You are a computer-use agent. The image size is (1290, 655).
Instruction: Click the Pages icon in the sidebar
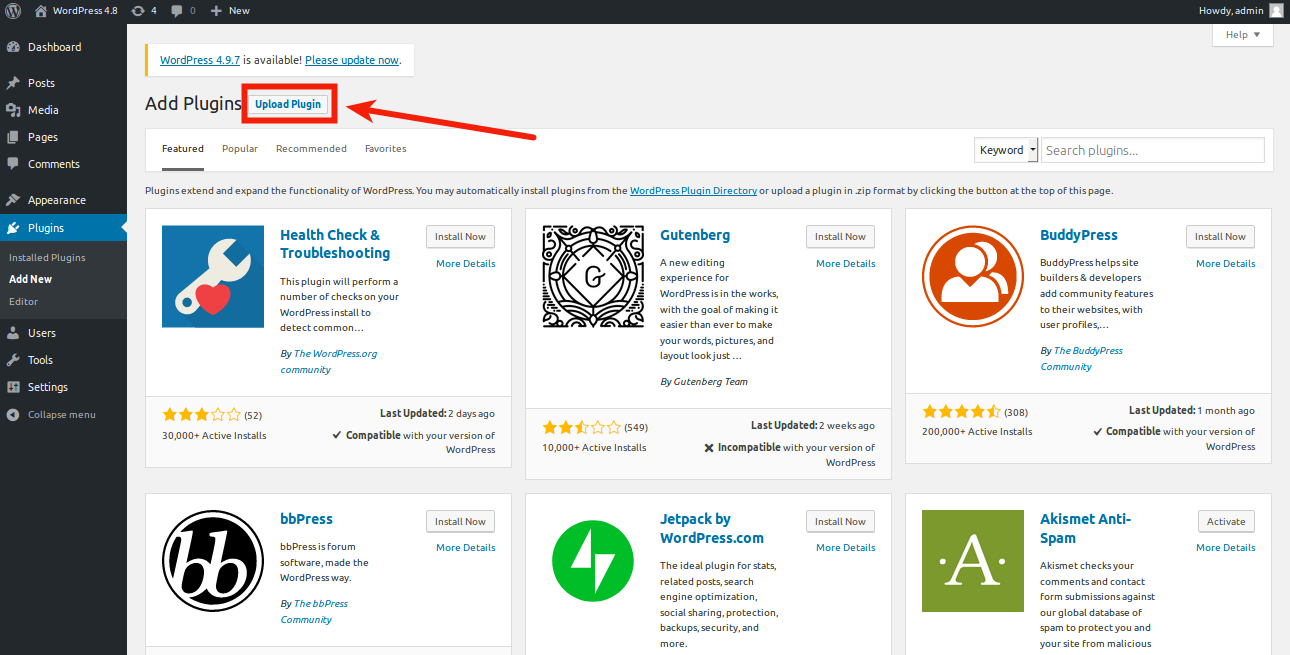coord(13,137)
